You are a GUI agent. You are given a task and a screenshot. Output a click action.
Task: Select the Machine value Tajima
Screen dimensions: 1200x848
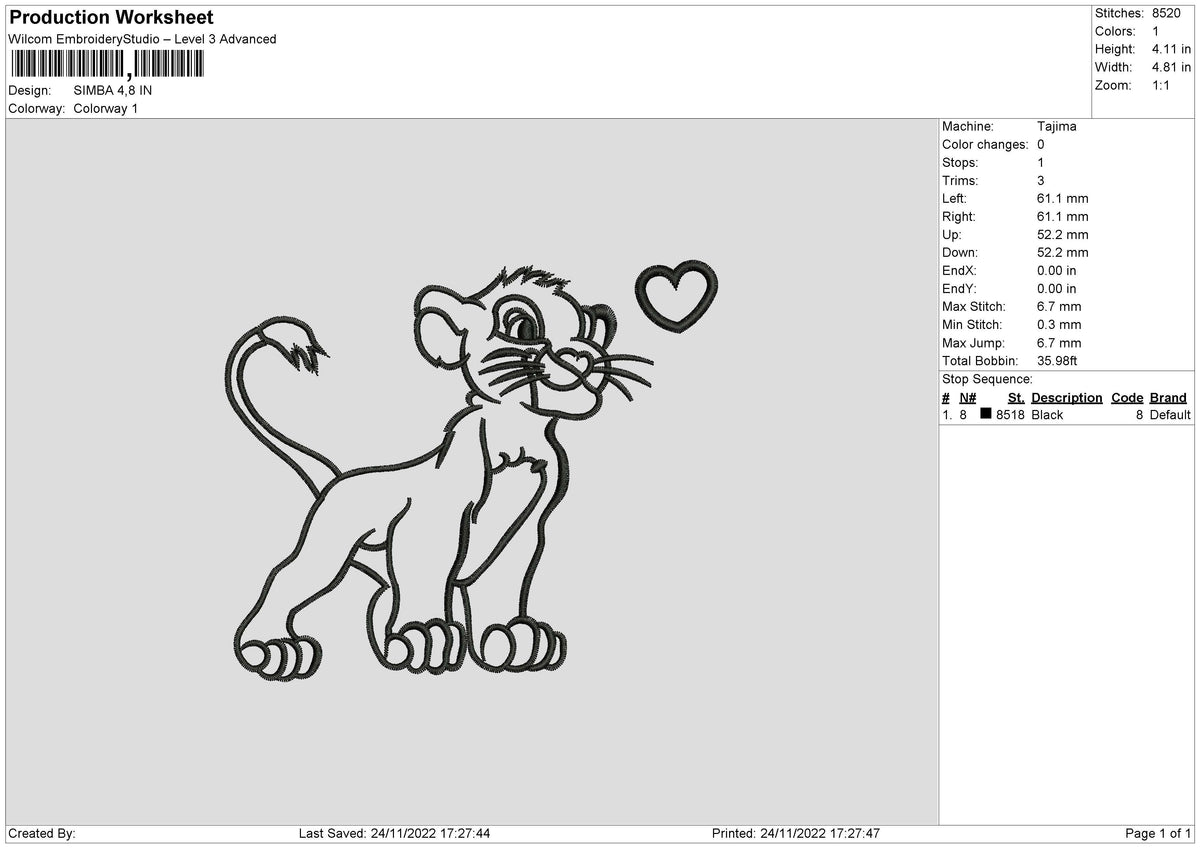(1059, 126)
